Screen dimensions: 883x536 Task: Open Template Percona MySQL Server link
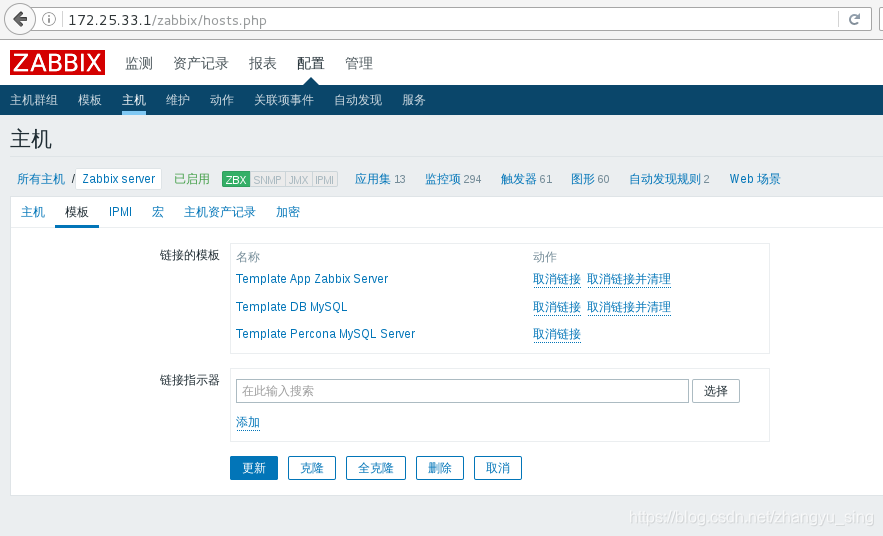click(325, 334)
